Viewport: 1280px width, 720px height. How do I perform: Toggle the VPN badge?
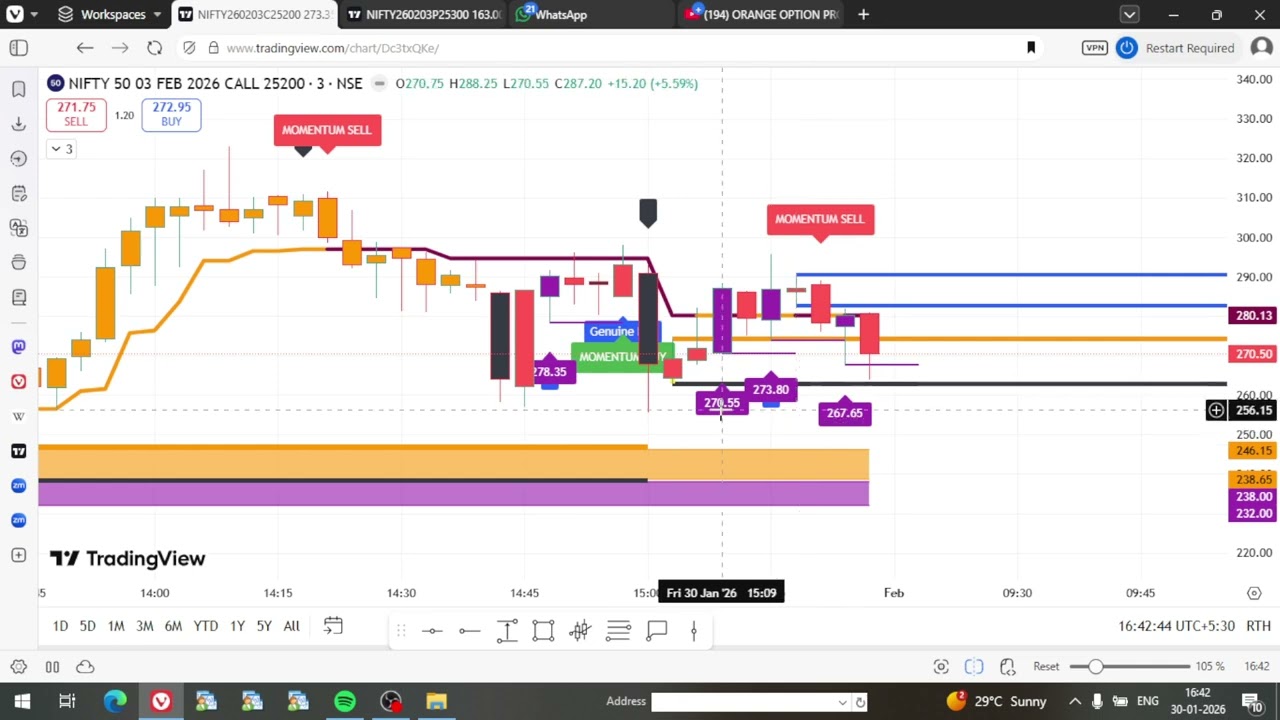pyautogui.click(x=1094, y=48)
